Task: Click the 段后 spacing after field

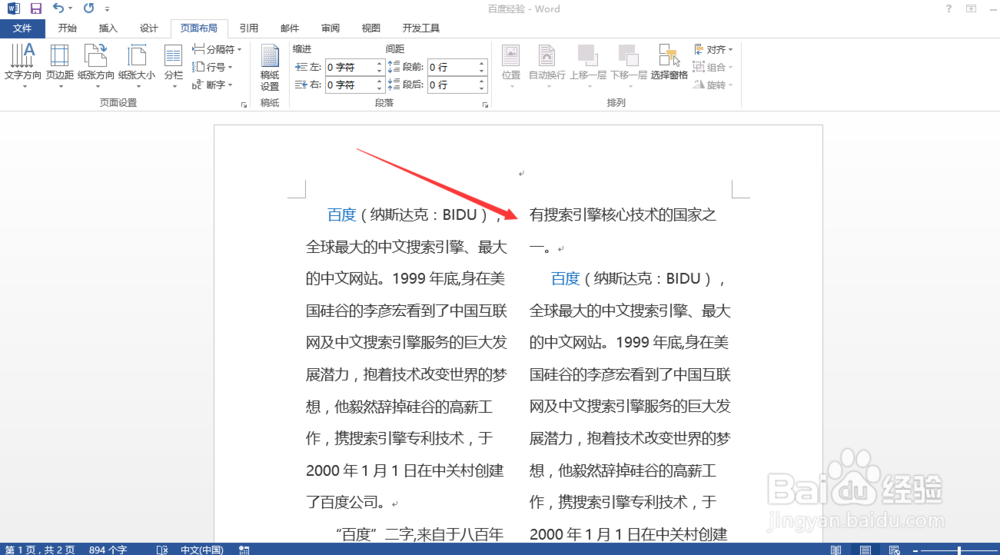Action: [x=452, y=85]
